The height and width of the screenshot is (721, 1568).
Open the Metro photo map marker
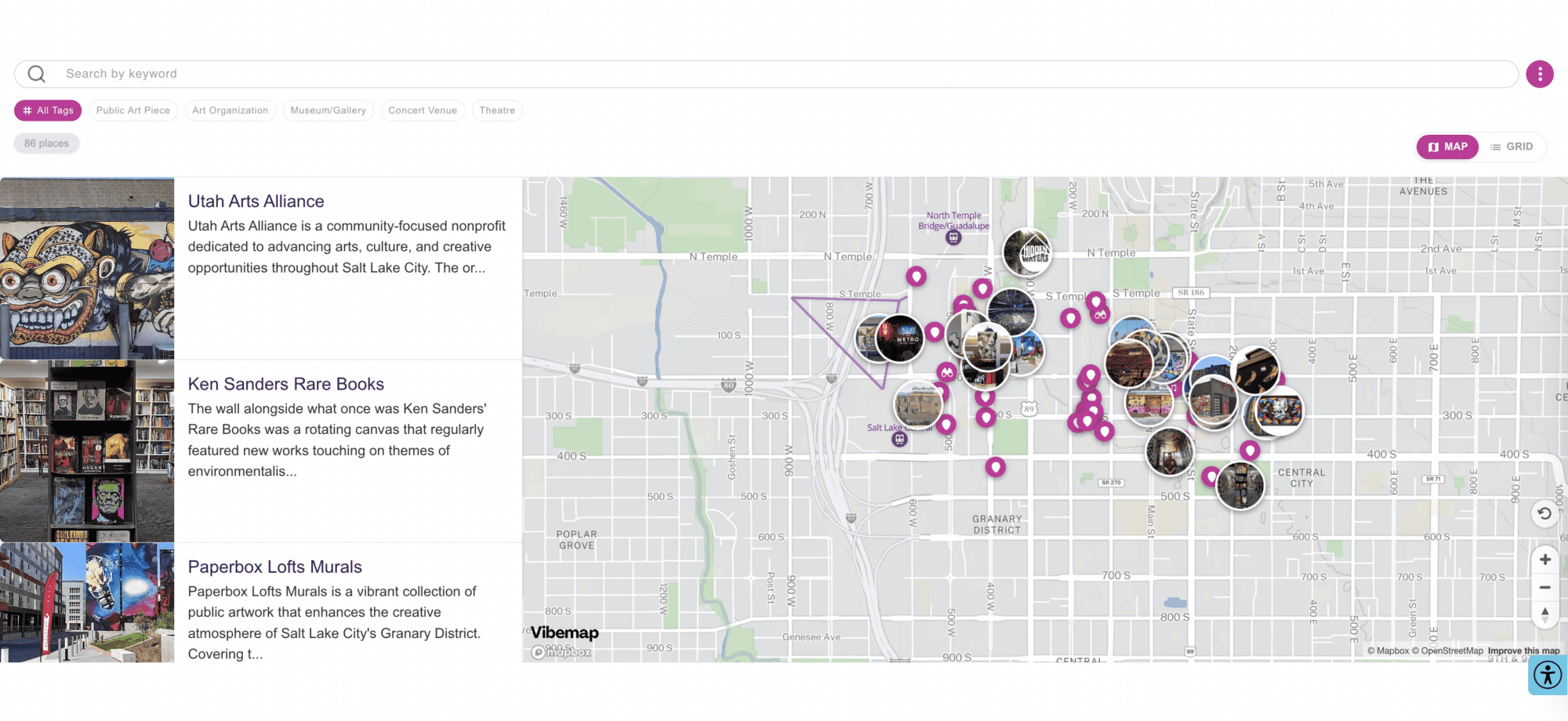(x=900, y=339)
